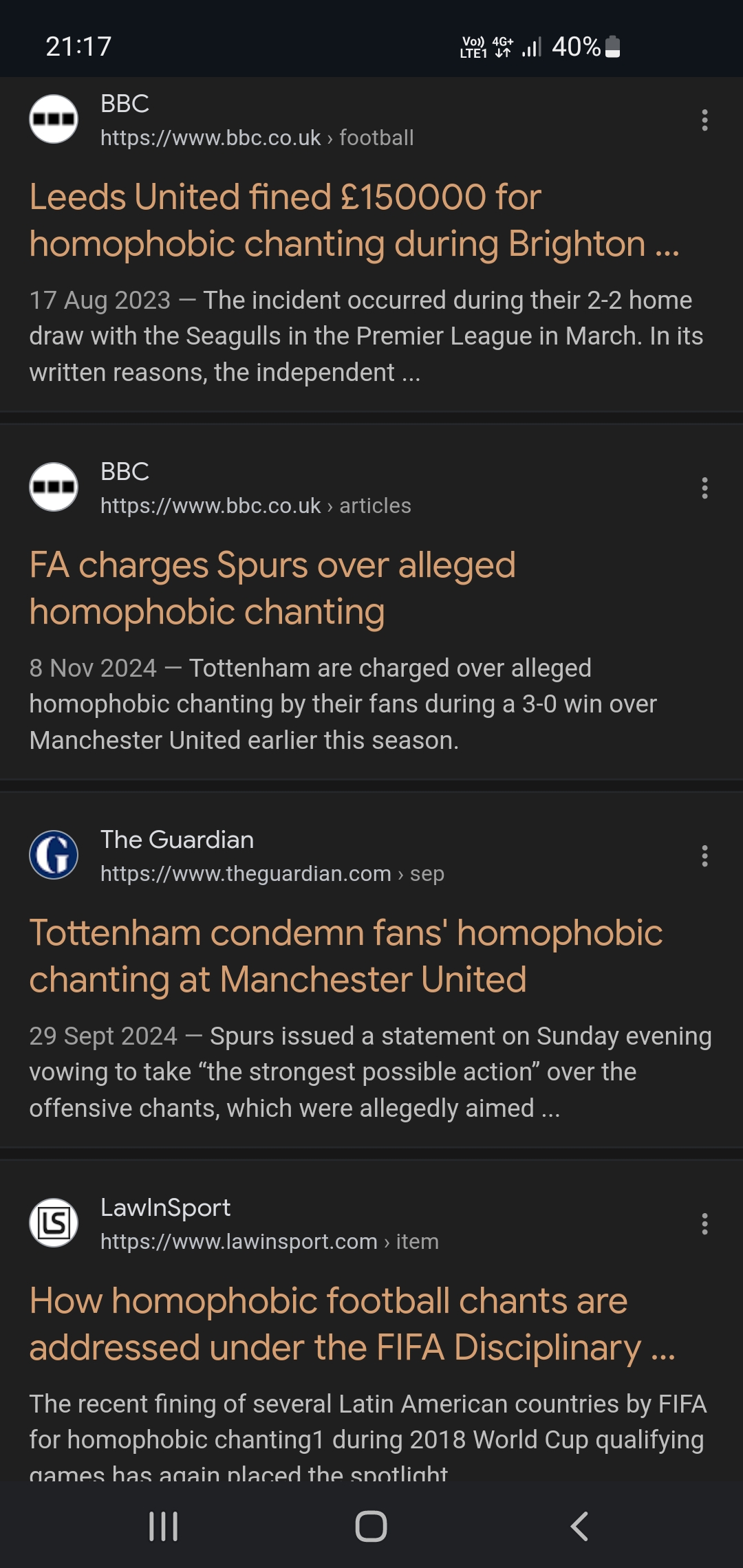The width and height of the screenshot is (743, 1568).
Task: Tap the second BBC result favicon
Action: click(54, 487)
